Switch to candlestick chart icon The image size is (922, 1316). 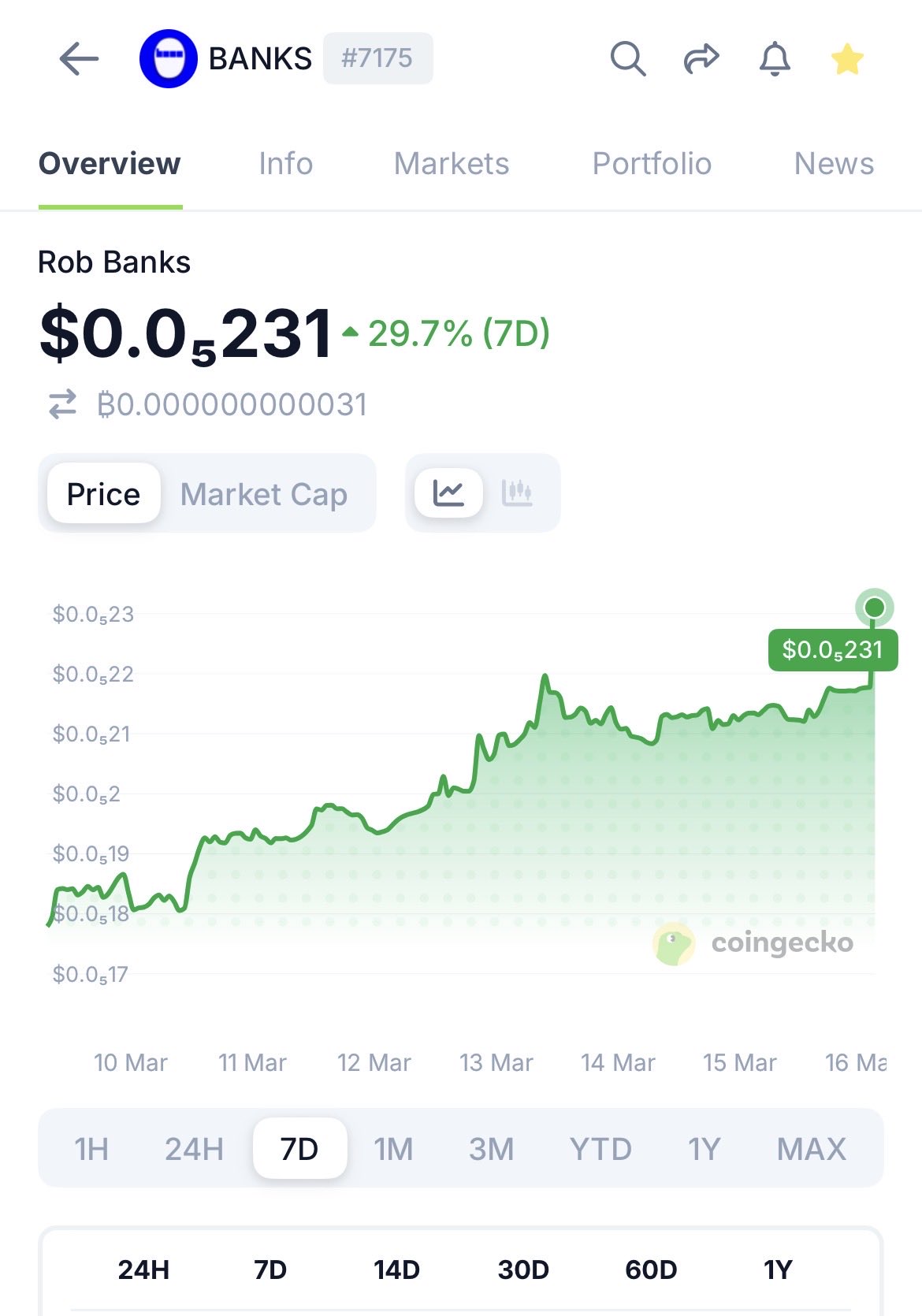coord(517,493)
